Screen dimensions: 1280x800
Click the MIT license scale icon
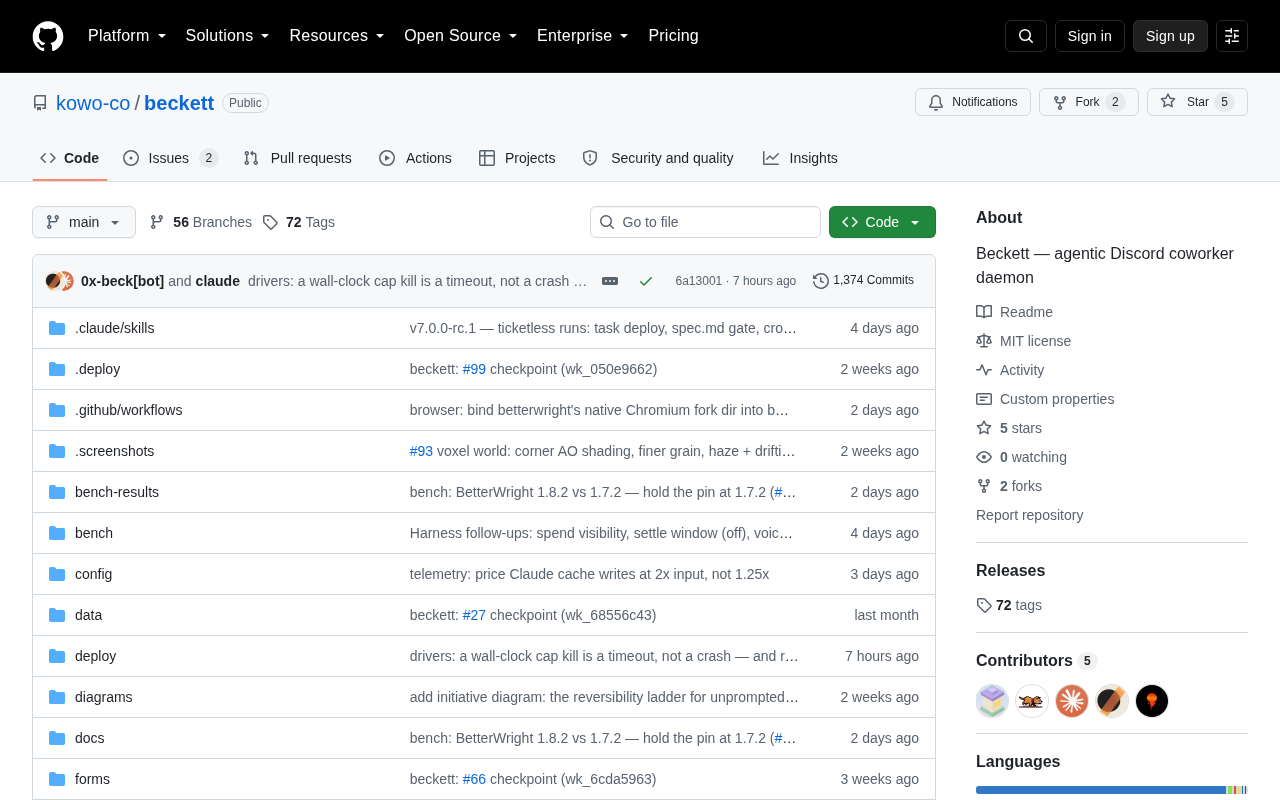click(x=984, y=341)
